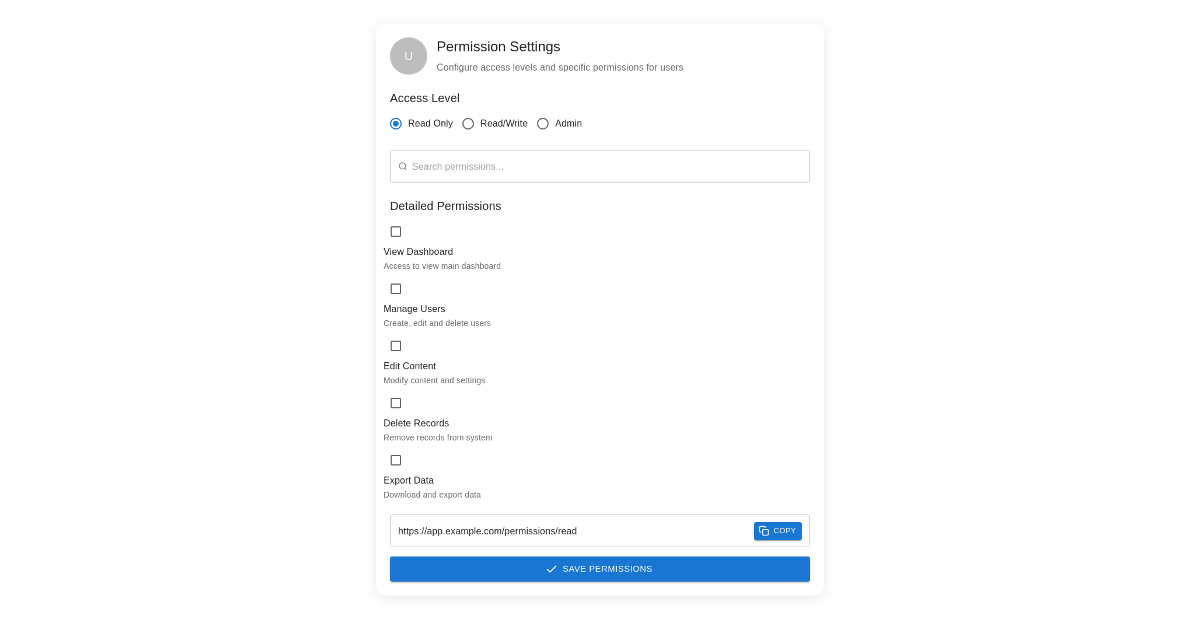Click the Detailed Permissions heading

[x=445, y=206]
